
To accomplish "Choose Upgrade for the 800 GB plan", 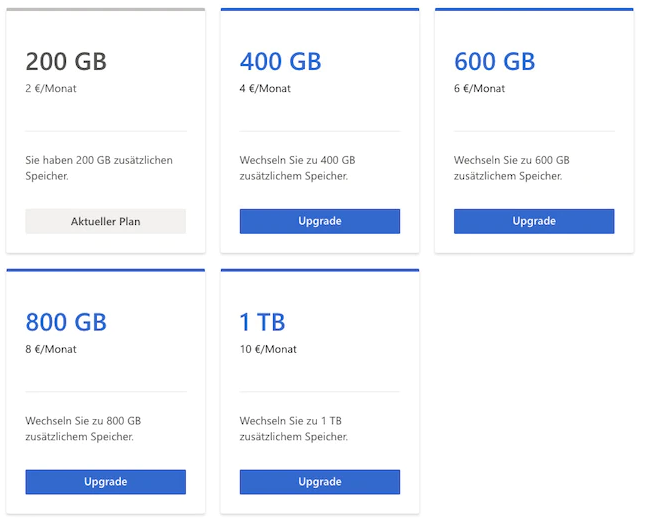I will (x=105, y=482).
